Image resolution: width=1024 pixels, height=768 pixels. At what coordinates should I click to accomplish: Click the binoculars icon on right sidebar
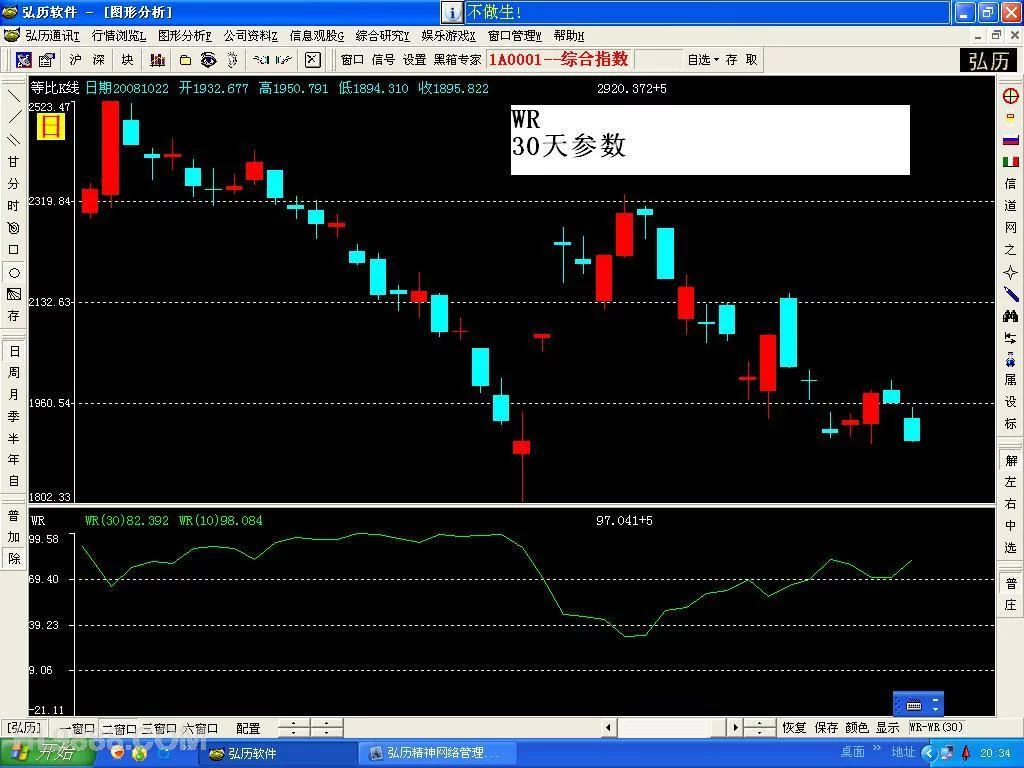click(x=1010, y=316)
